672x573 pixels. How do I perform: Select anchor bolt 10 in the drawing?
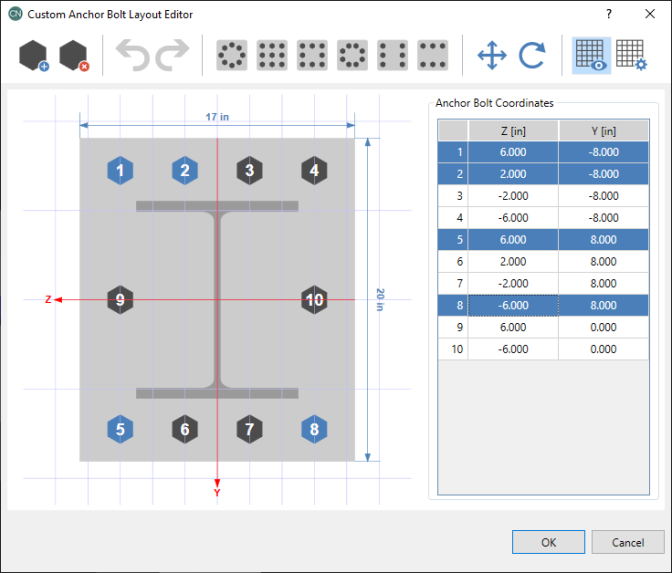point(314,299)
